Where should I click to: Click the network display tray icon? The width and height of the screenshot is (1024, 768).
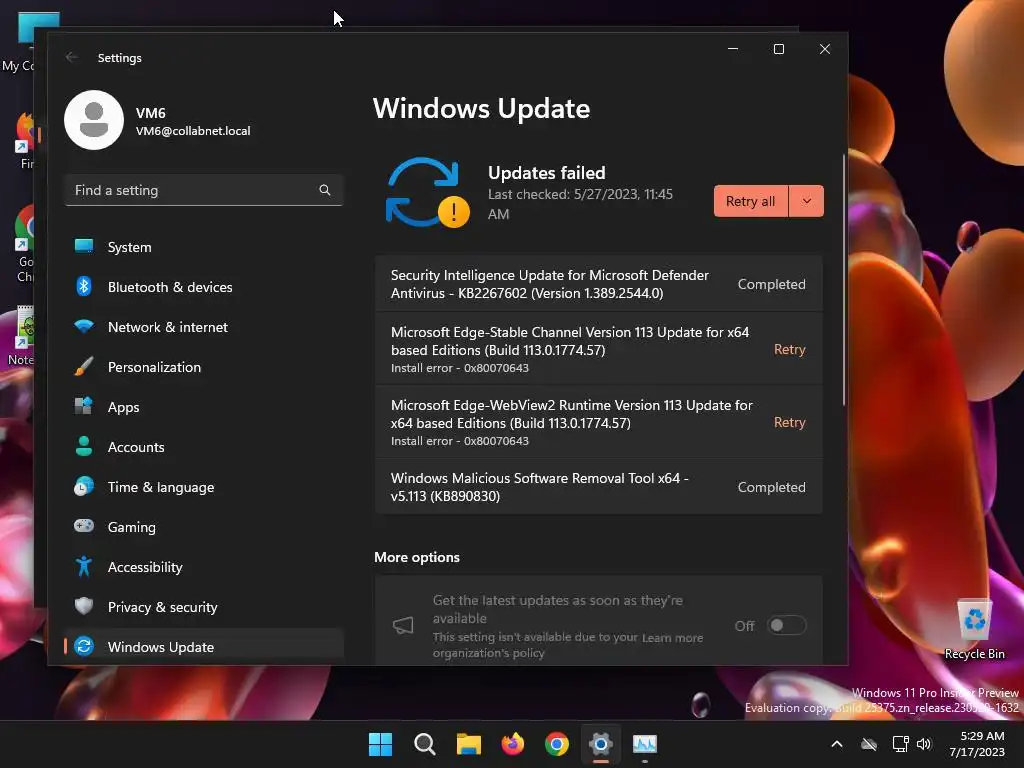901,744
